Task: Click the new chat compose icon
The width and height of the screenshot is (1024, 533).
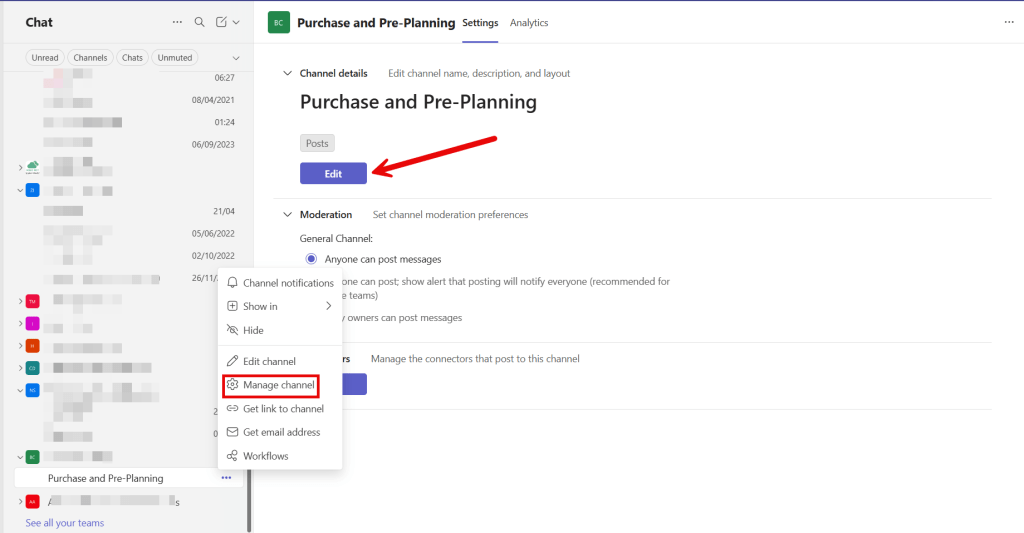Action: [x=222, y=22]
